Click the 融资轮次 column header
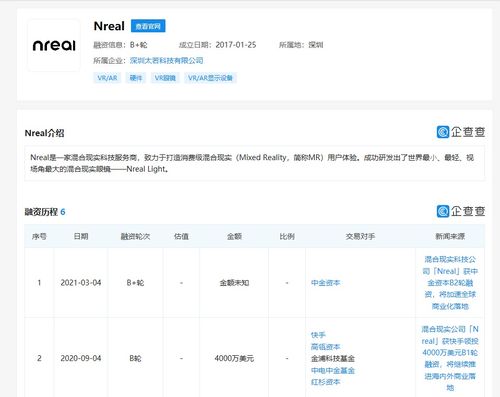The image size is (500, 397). pyautogui.click(x=135, y=236)
